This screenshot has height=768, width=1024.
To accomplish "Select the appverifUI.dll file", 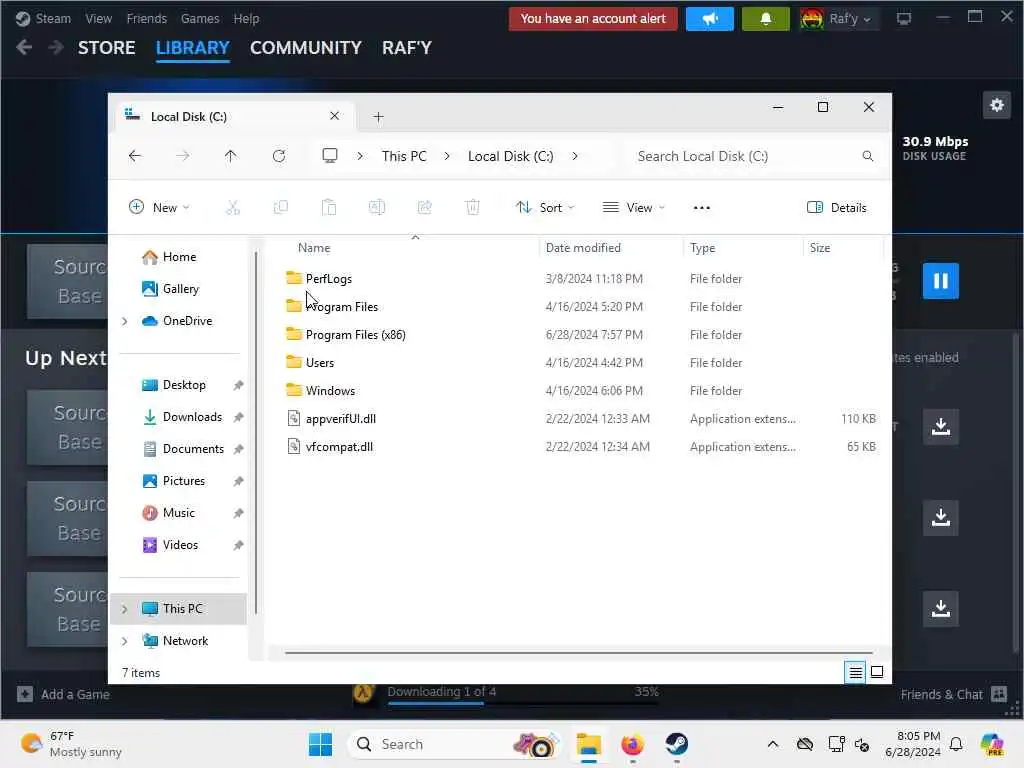I will [340, 419].
